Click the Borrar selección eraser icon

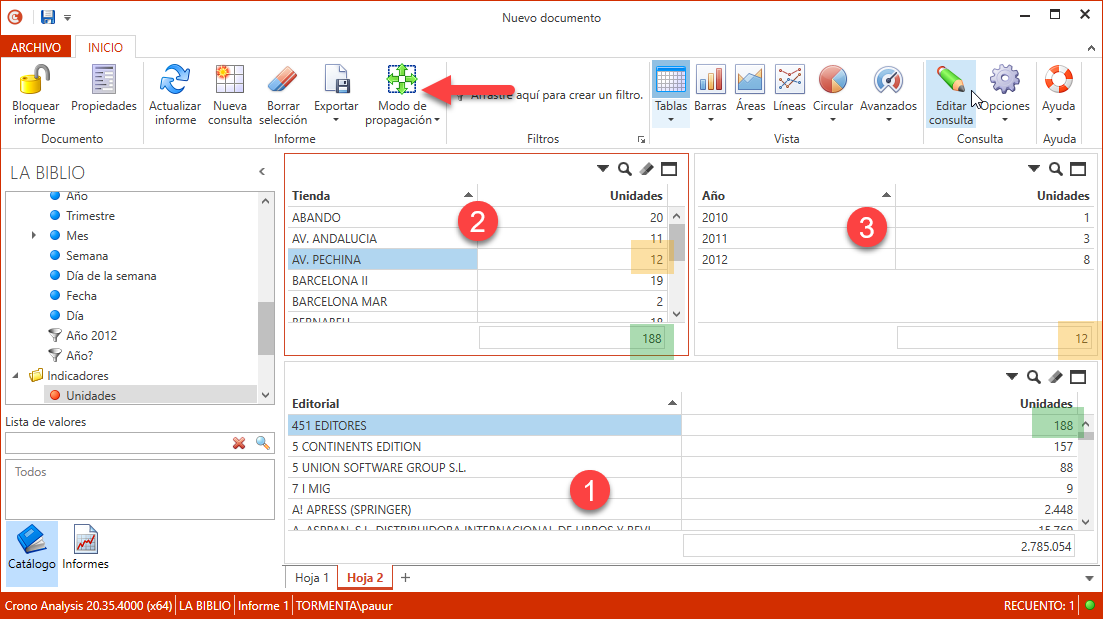pyautogui.click(x=283, y=79)
